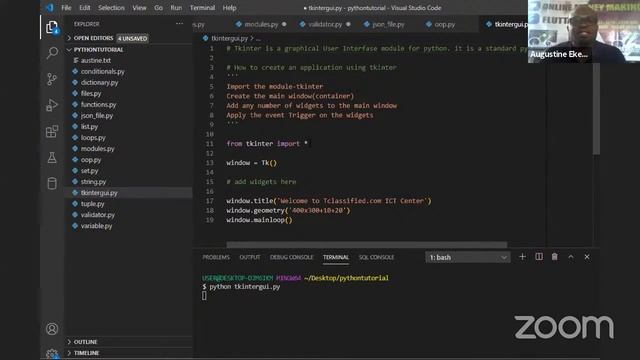Show the Output panel tab

249,257
